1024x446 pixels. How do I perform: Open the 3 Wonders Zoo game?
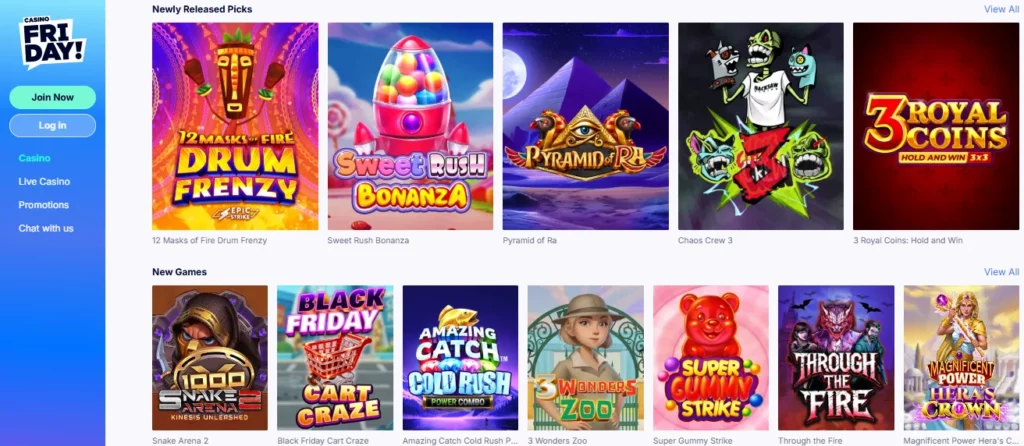coord(586,357)
